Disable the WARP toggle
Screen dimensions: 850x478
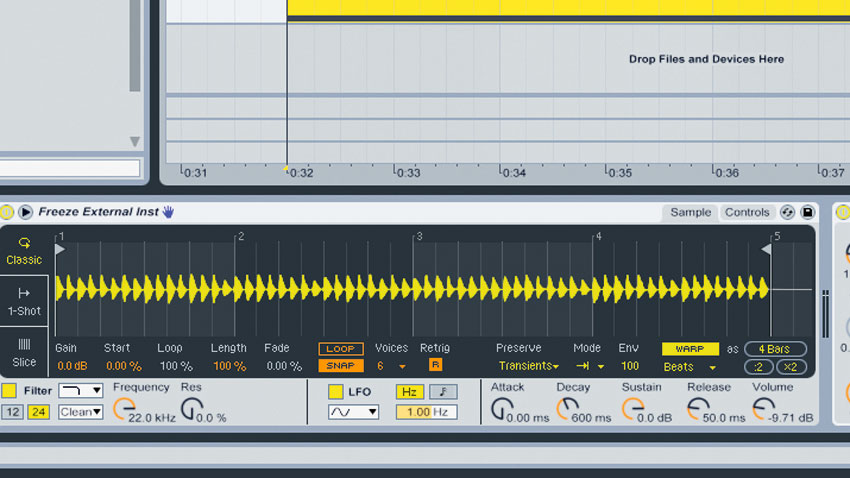pyautogui.click(x=690, y=349)
